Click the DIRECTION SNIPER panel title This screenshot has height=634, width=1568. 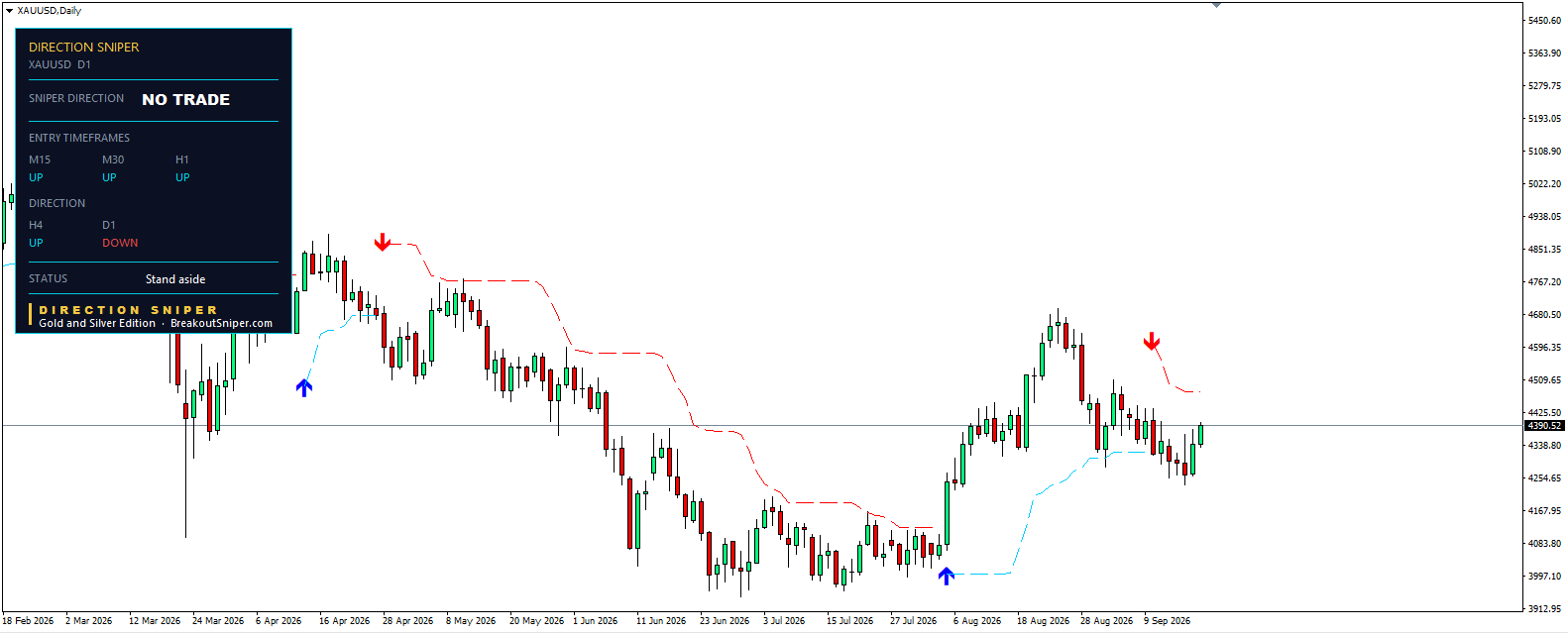pos(84,48)
